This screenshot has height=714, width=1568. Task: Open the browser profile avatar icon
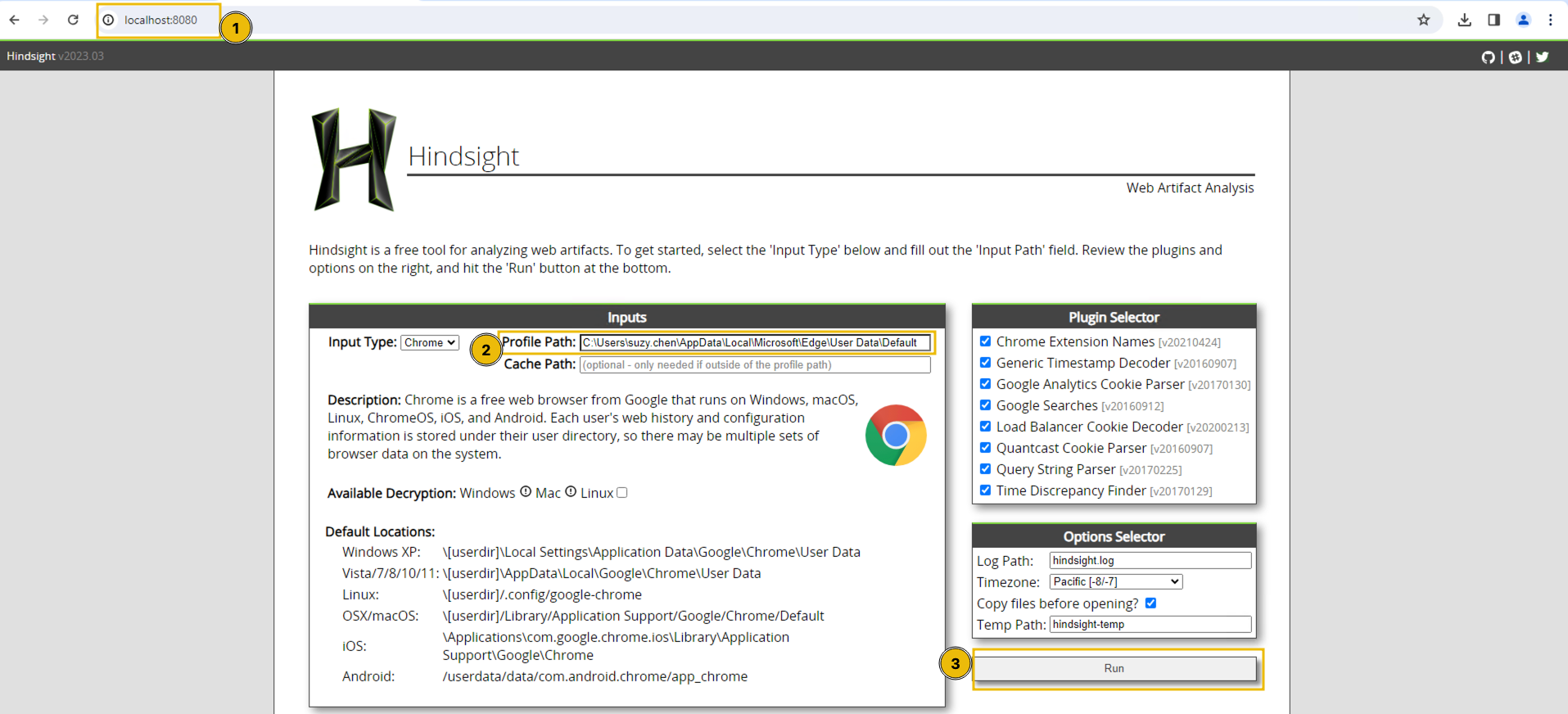(1523, 20)
